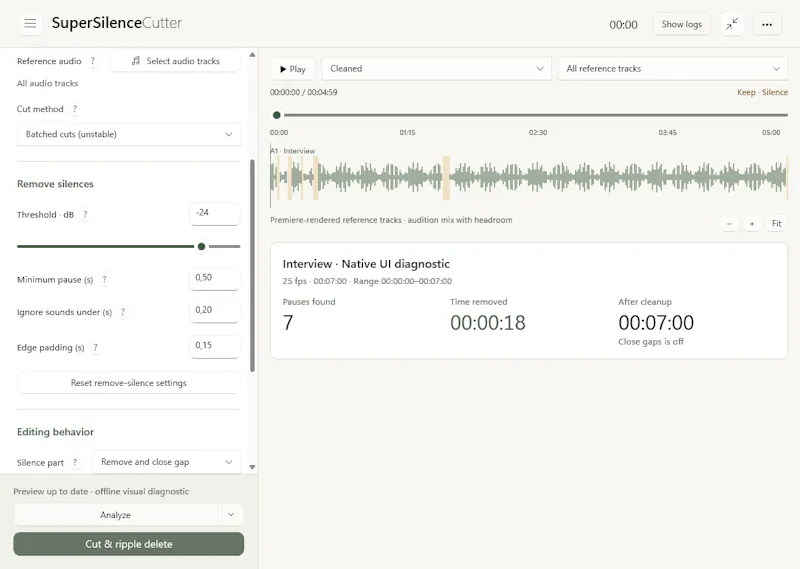Viewport: 800px width, 569px height.
Task: Open the Batched cuts (unstable) dropdown
Action: tap(129, 134)
